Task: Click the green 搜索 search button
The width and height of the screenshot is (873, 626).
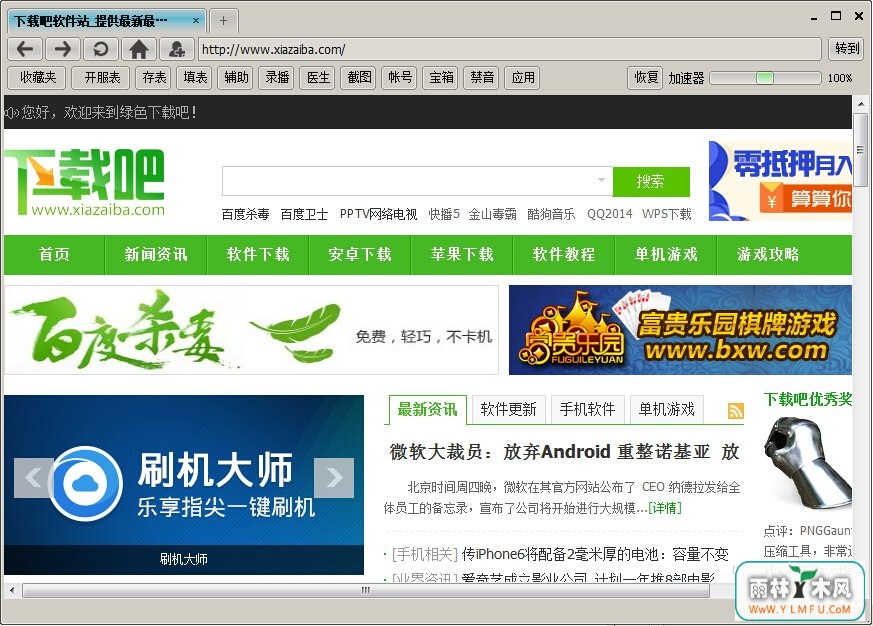Action: point(651,181)
